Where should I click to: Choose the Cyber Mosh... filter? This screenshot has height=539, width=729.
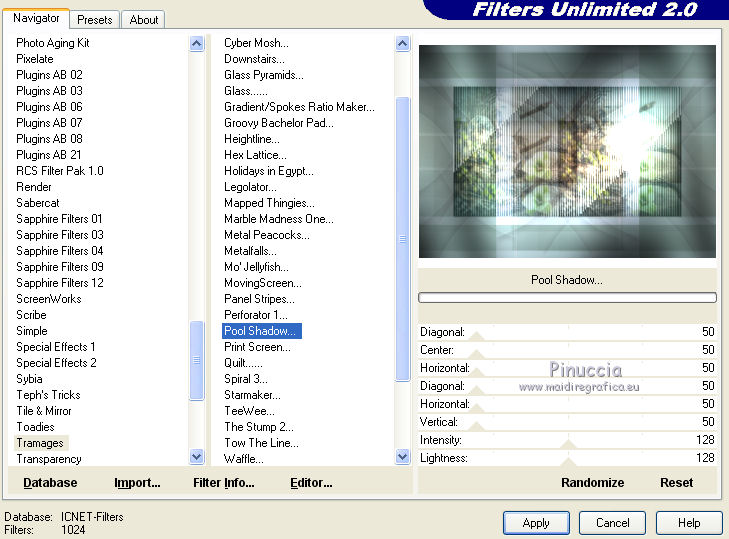(256, 43)
